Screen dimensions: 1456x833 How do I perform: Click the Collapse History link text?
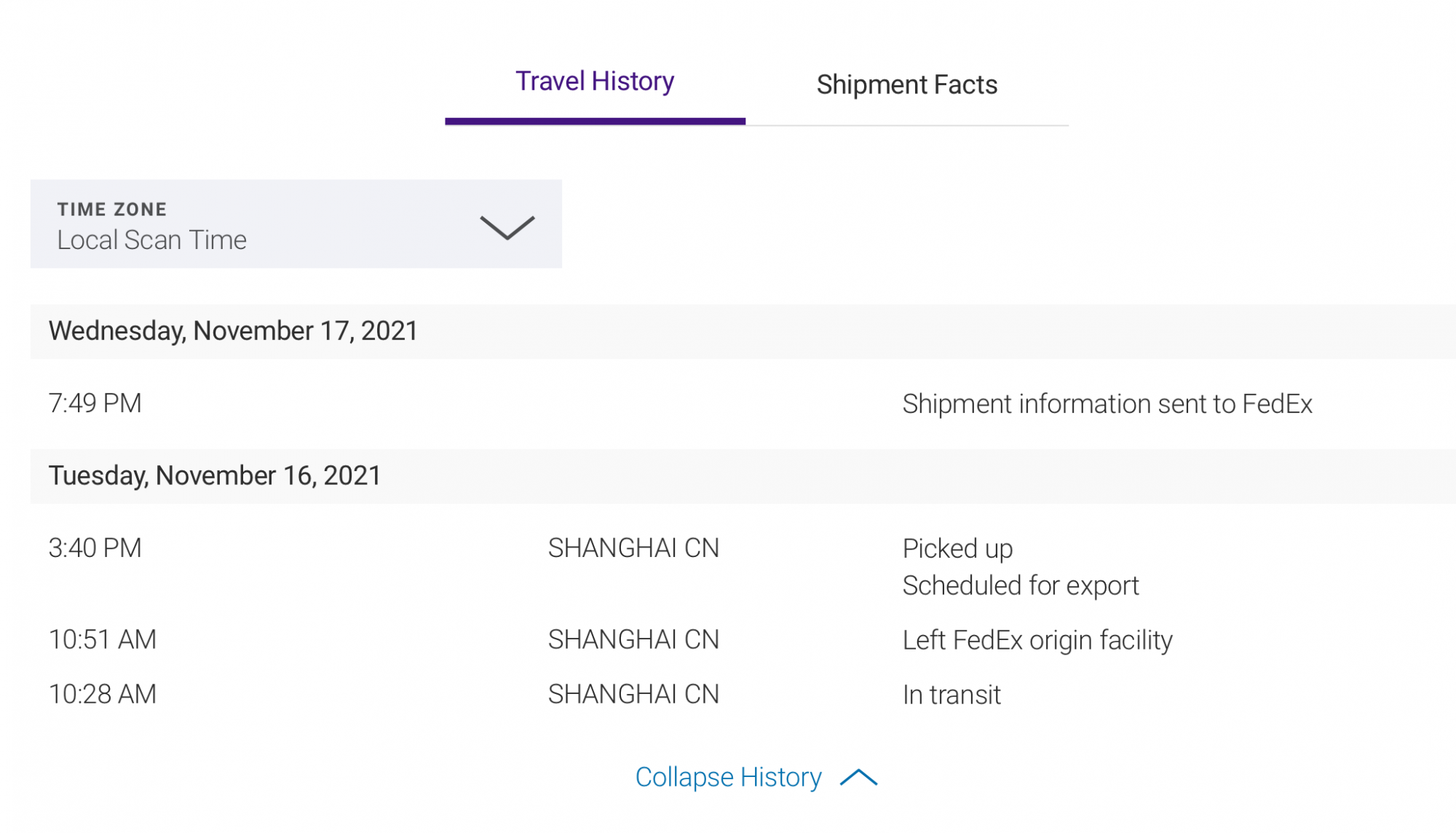tap(728, 778)
